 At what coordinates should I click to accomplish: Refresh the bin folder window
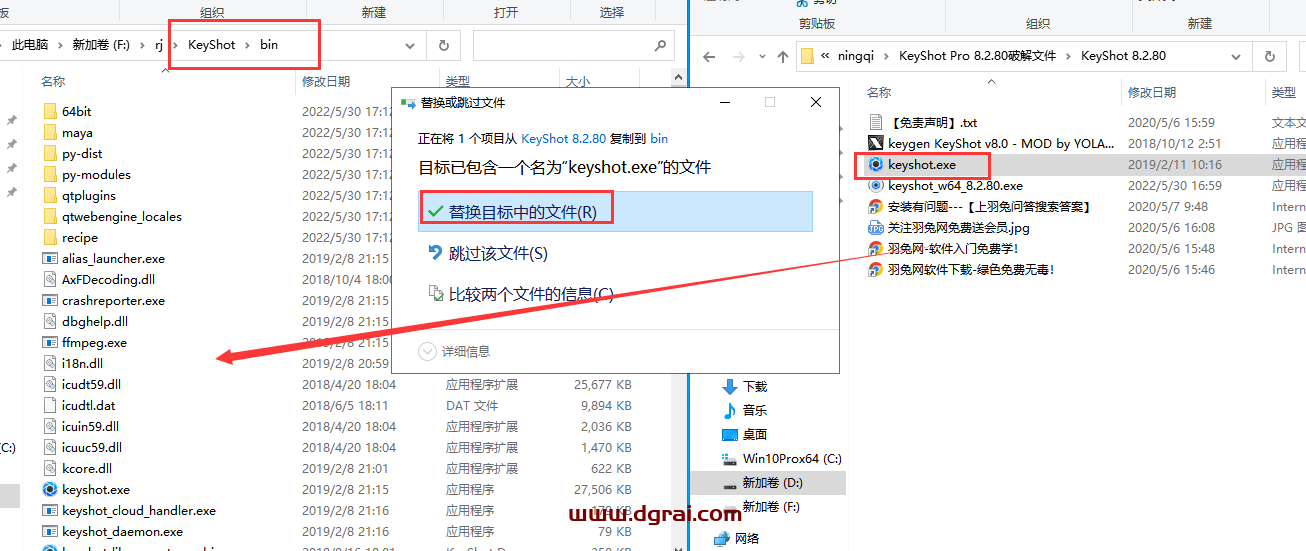[x=443, y=45]
